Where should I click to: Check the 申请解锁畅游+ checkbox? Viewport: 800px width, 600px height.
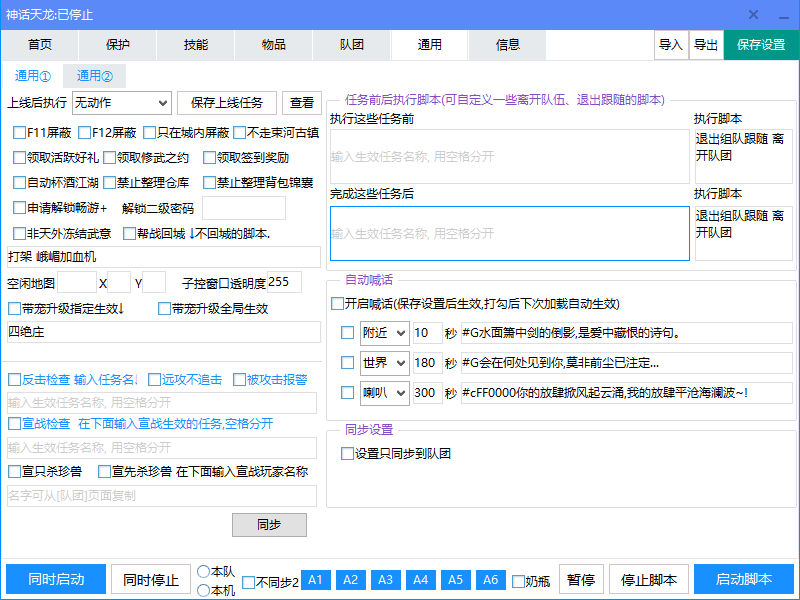19,208
